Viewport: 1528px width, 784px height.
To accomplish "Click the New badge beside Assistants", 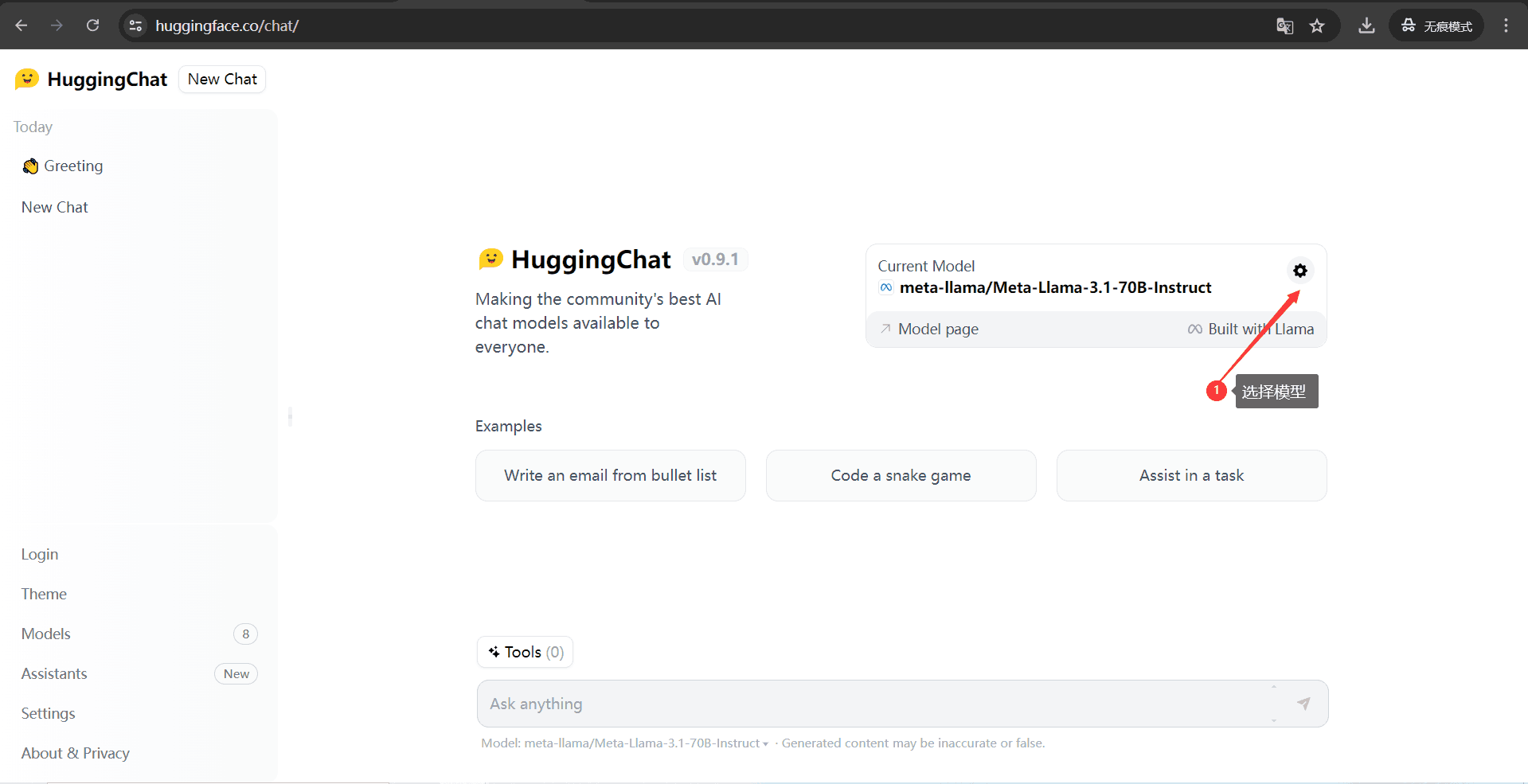I will (236, 673).
